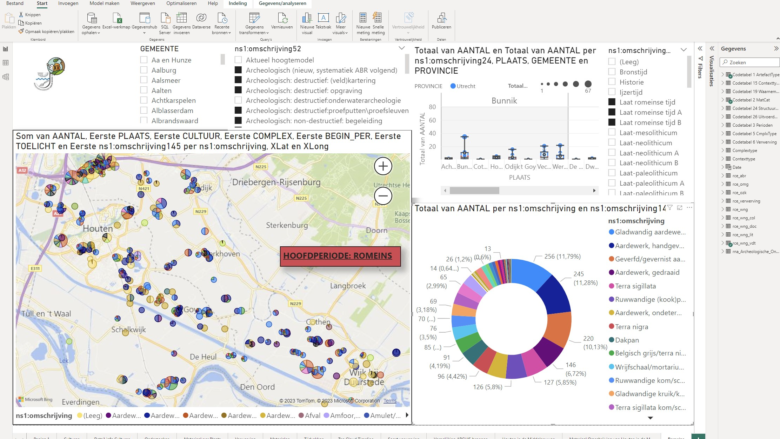The image size is (780, 439).
Task: Click the Nieuwe visual icon
Action: [307, 27]
